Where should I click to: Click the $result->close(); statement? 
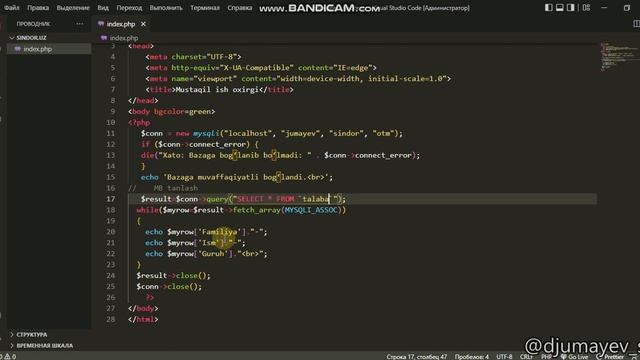pos(173,276)
